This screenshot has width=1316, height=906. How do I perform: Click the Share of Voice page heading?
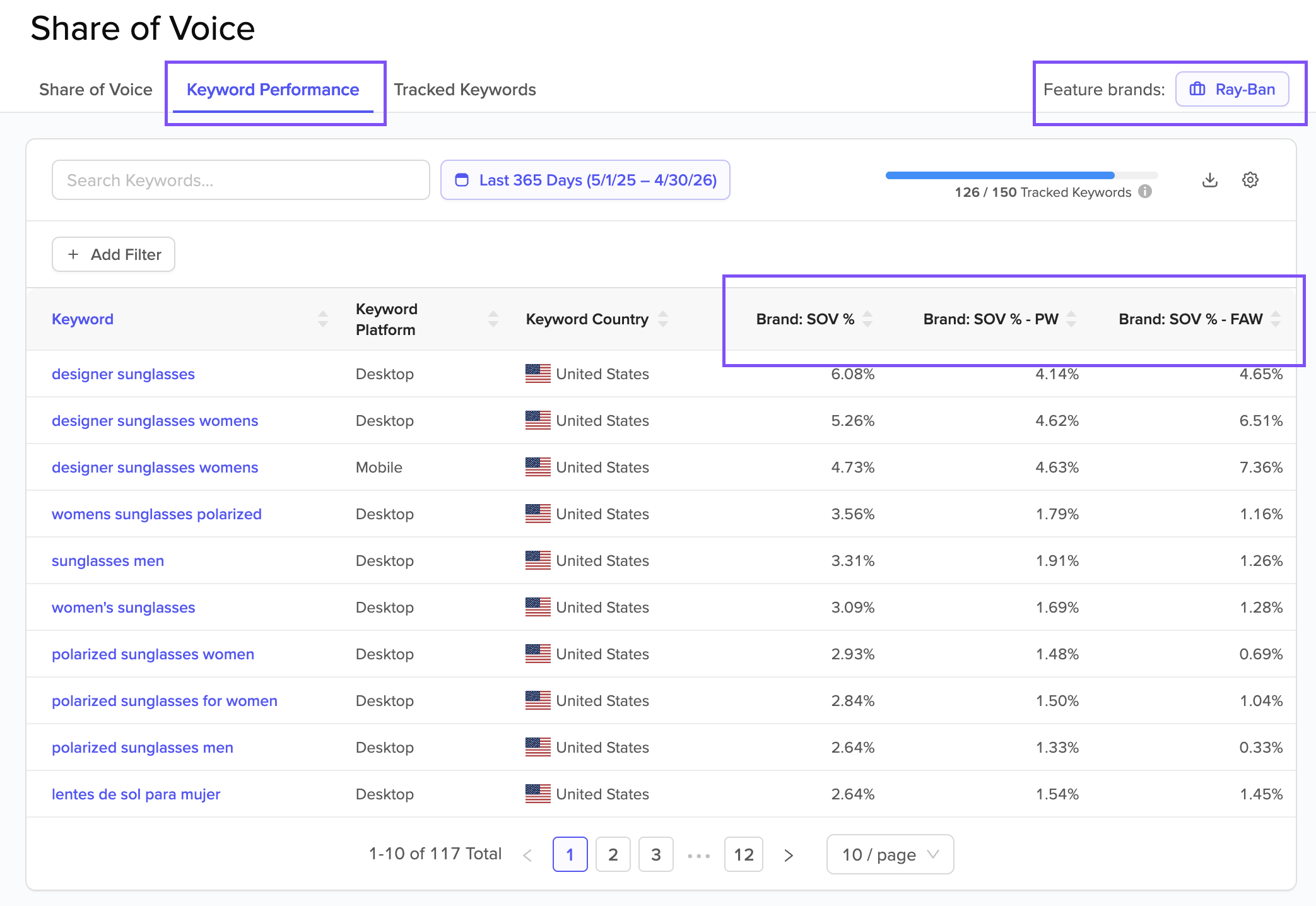click(143, 28)
